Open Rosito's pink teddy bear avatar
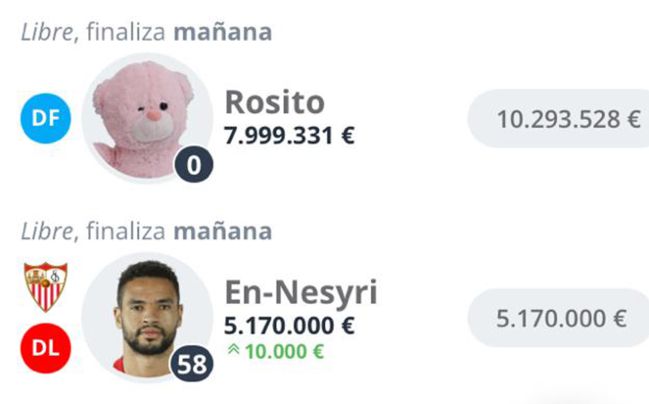Viewport: 649px width, 404px height. point(145,115)
